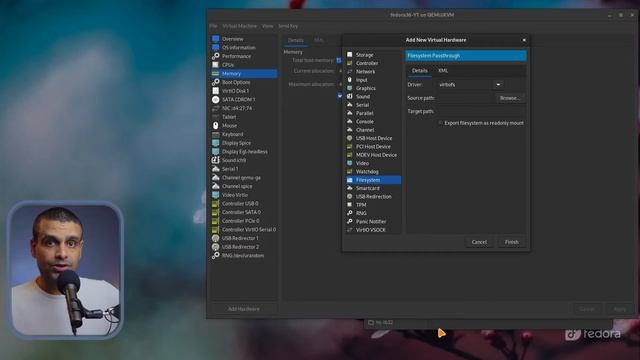Select RNG device icon

point(350,213)
